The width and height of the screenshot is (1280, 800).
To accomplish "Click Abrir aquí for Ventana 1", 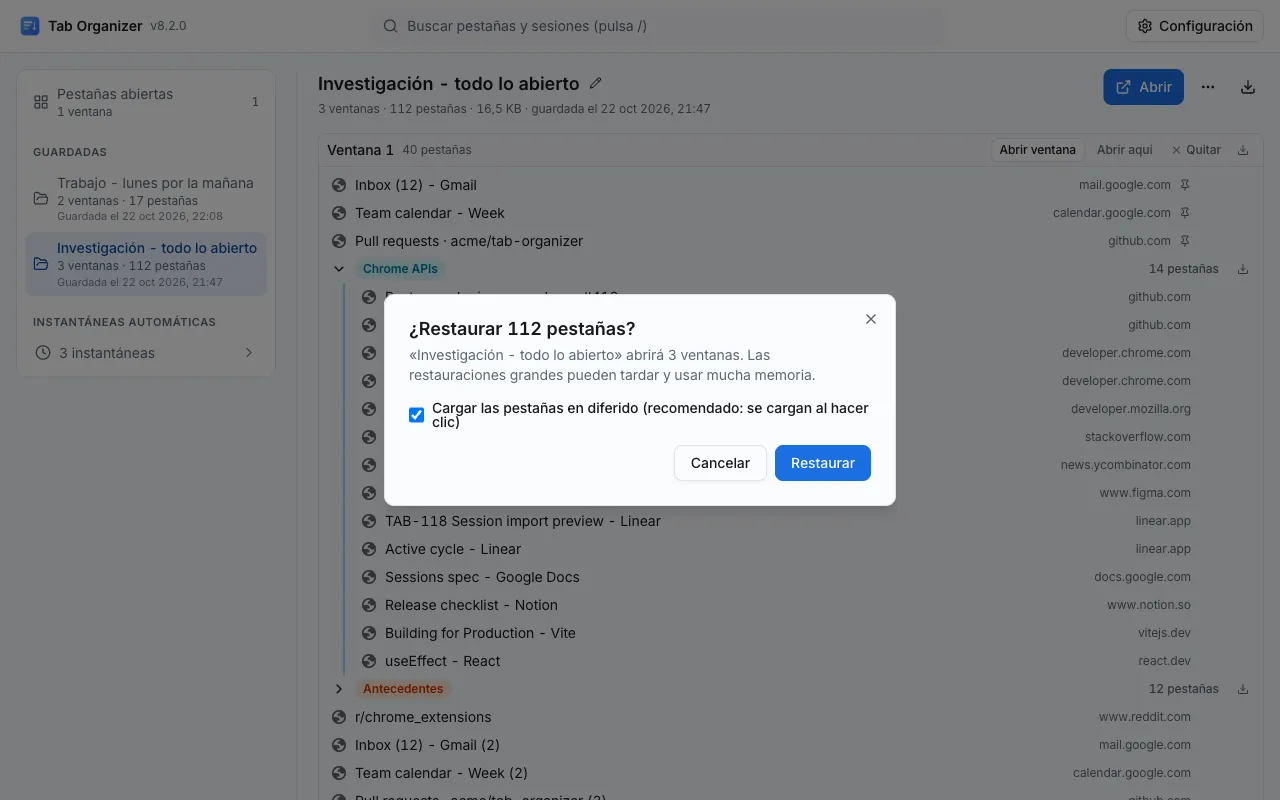I will pos(1125,150).
